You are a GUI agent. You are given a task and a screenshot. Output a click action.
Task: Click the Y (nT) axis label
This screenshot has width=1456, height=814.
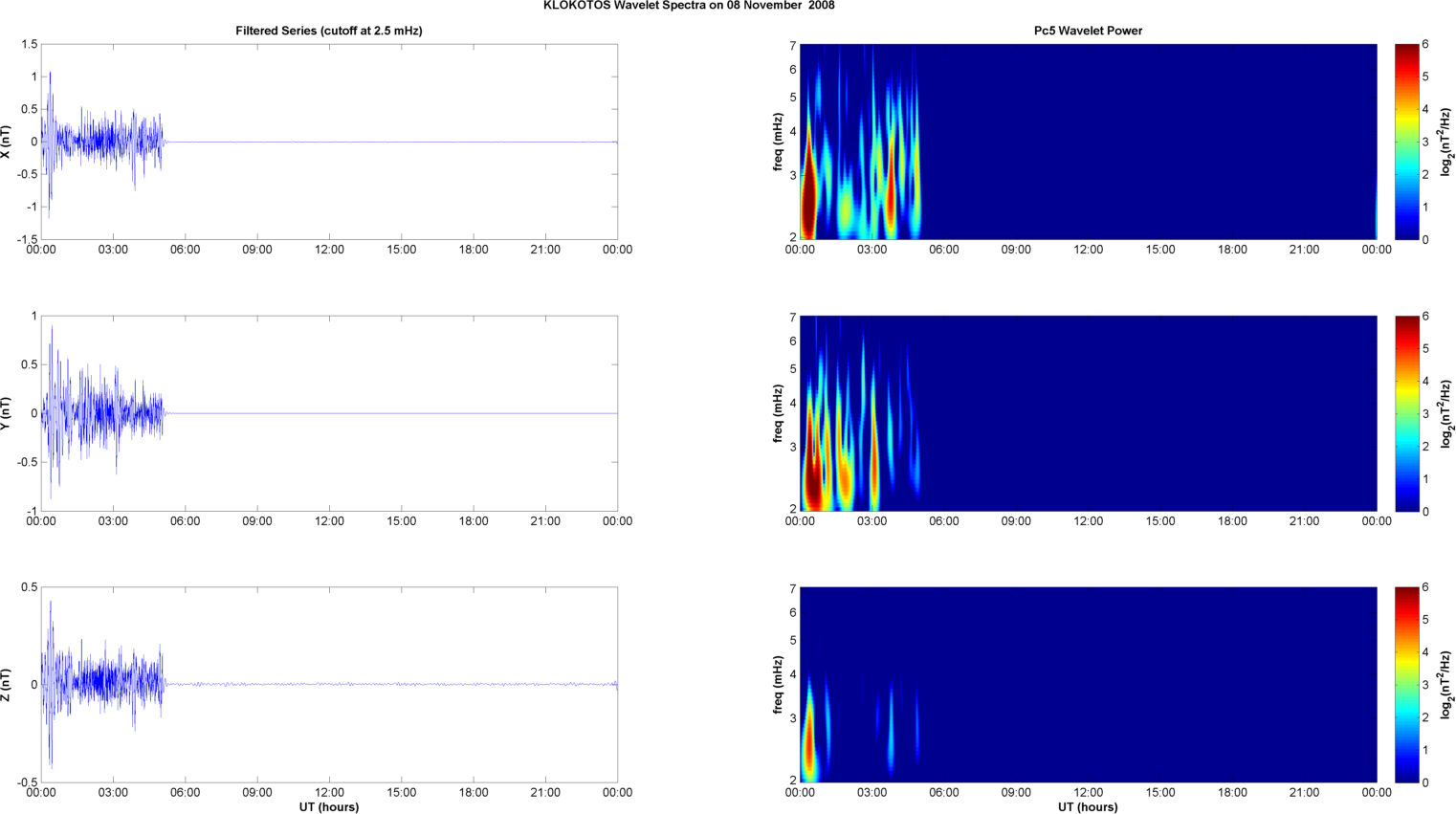coord(6,413)
